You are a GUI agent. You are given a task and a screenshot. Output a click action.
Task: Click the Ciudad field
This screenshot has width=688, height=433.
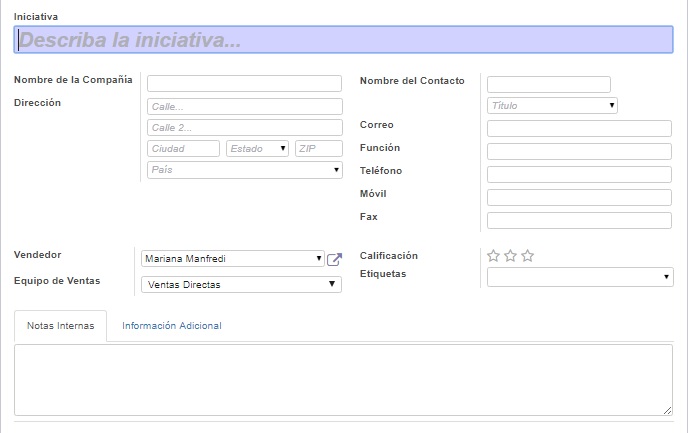[x=183, y=149]
